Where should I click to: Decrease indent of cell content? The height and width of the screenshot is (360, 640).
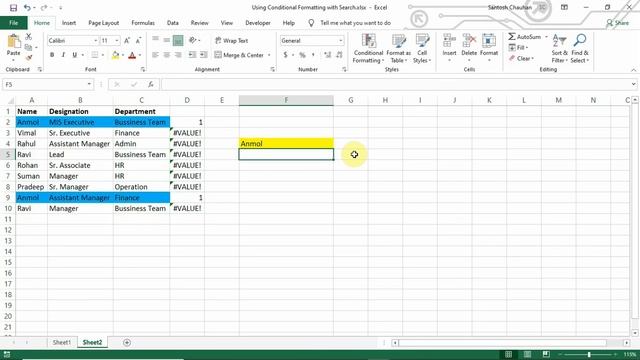coord(192,55)
